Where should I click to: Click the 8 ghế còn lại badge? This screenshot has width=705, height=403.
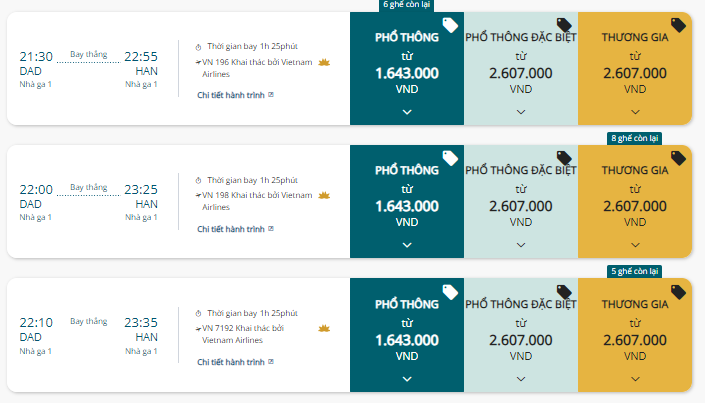(x=634, y=139)
